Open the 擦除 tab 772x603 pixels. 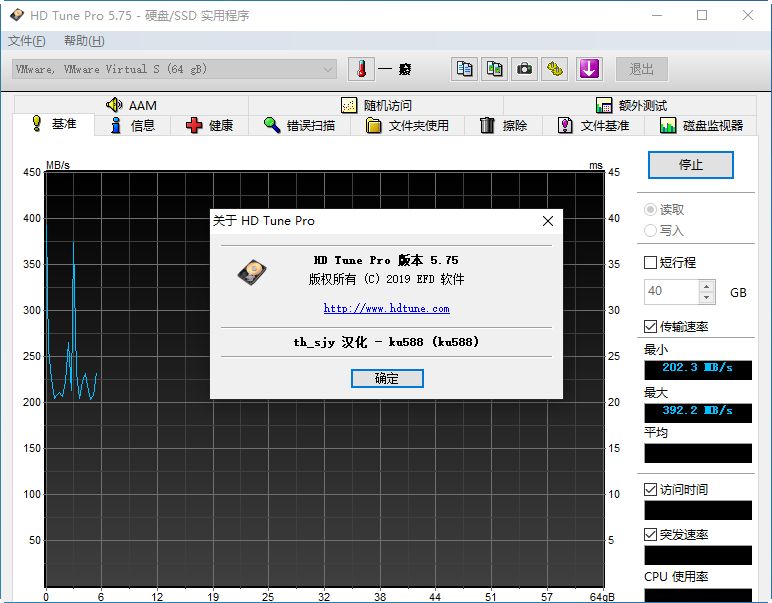(x=503, y=126)
